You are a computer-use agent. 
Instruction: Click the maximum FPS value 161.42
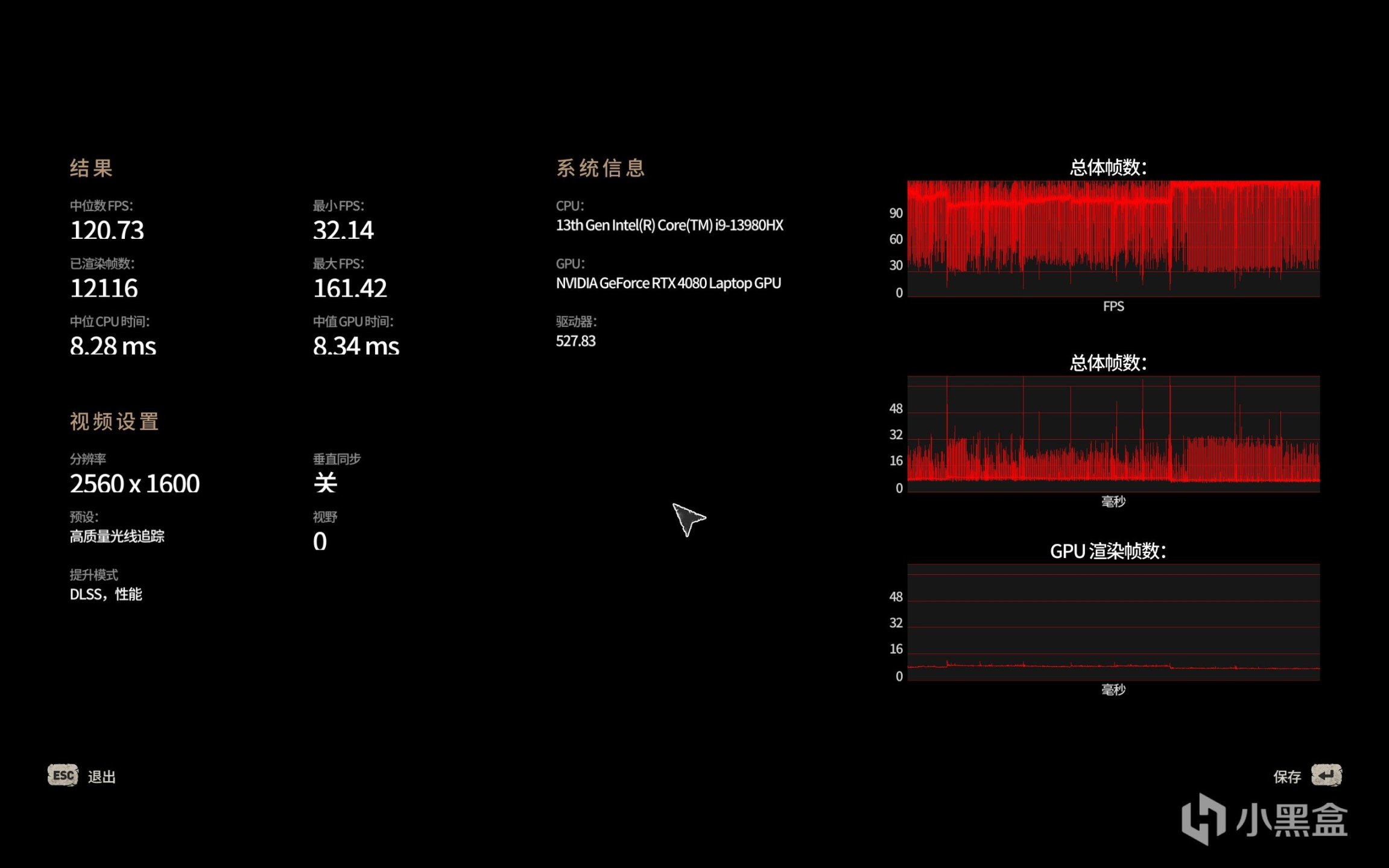[x=350, y=288]
